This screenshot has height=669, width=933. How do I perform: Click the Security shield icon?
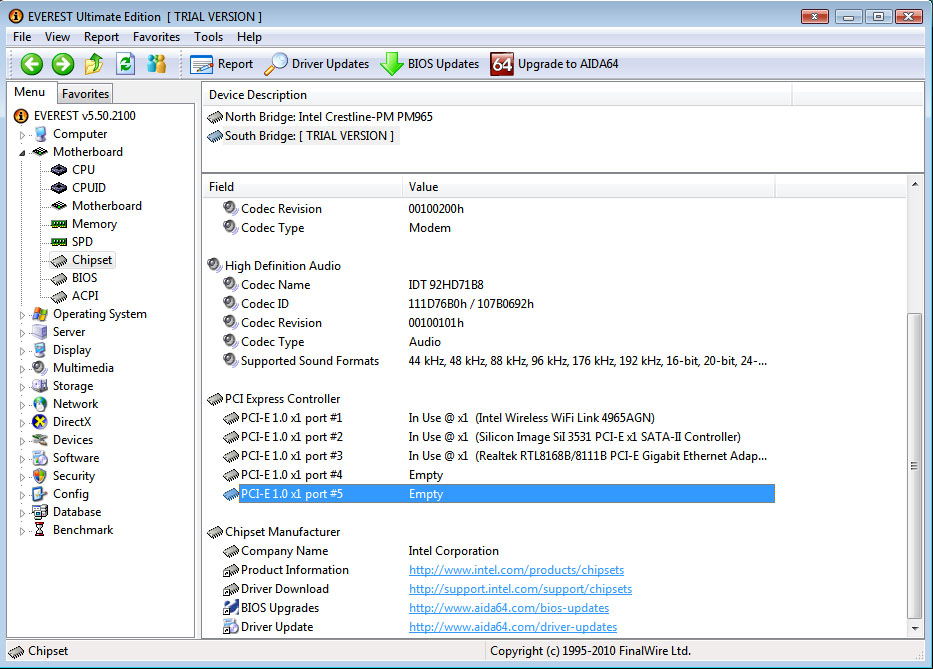40,476
